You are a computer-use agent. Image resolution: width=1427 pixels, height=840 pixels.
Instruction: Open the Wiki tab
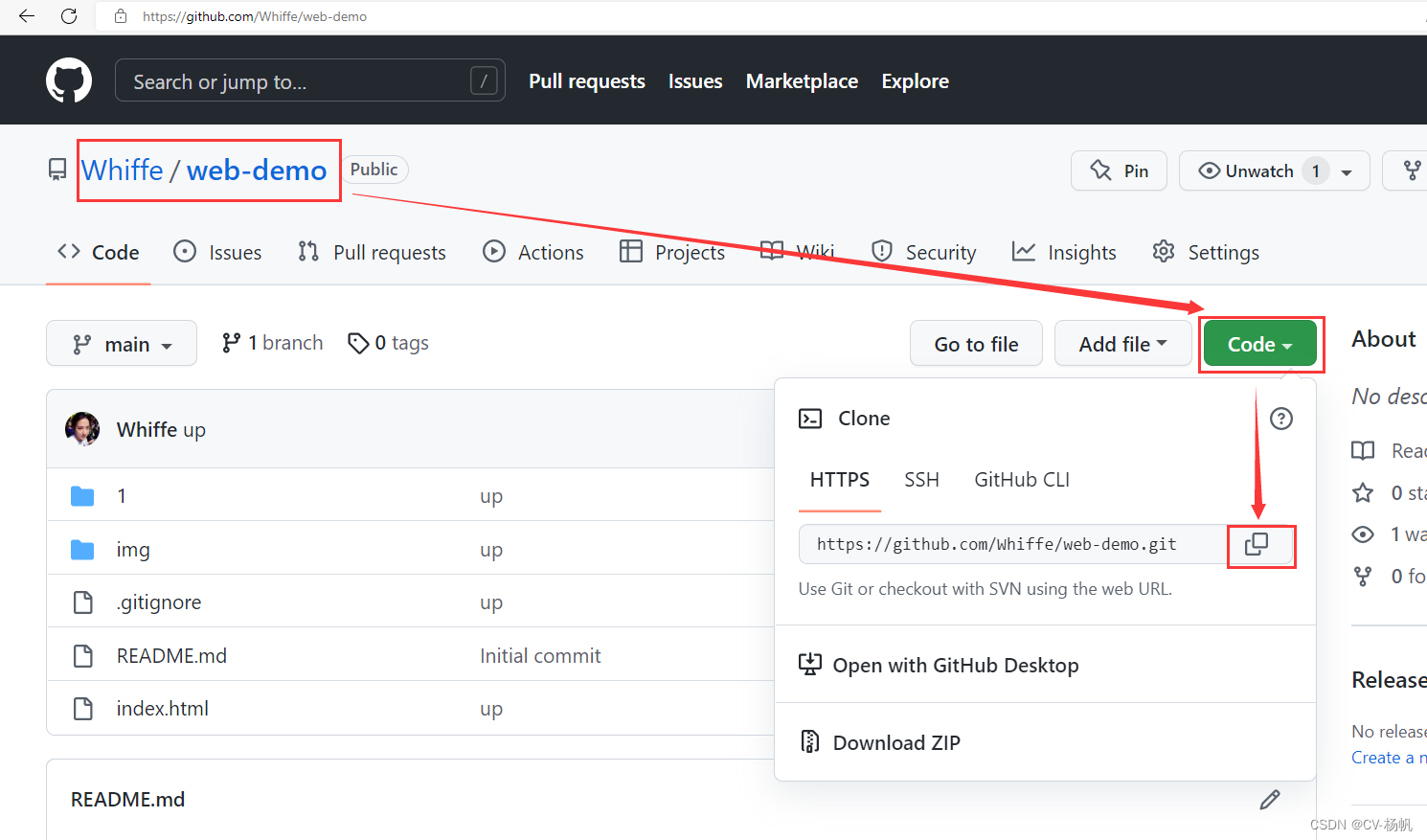(797, 252)
